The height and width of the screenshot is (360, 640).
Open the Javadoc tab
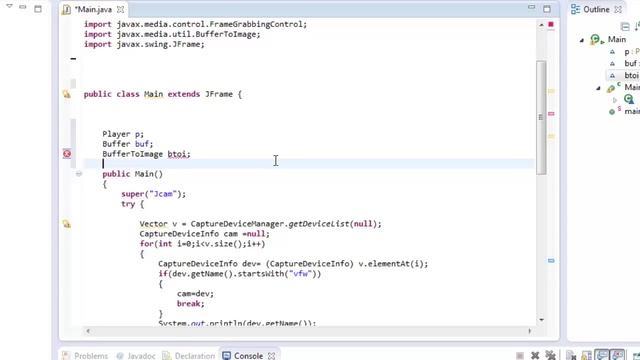coord(136,356)
